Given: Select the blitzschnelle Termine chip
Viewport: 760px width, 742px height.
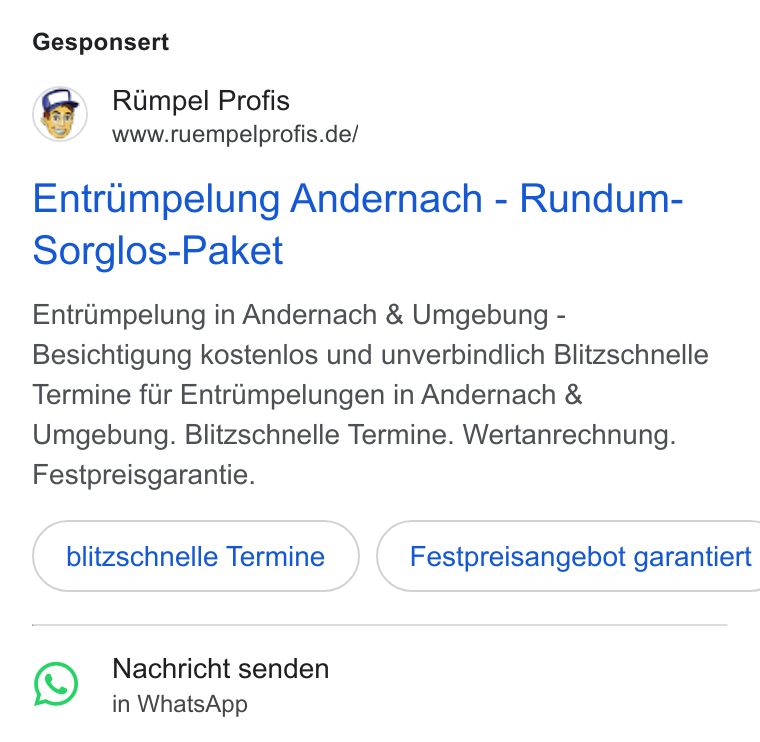Looking at the screenshot, I should (x=196, y=556).
